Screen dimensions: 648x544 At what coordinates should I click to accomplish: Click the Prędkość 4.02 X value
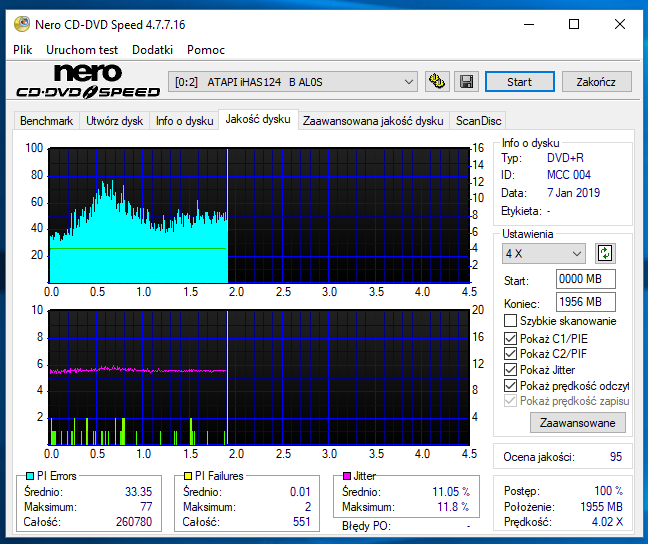607,522
